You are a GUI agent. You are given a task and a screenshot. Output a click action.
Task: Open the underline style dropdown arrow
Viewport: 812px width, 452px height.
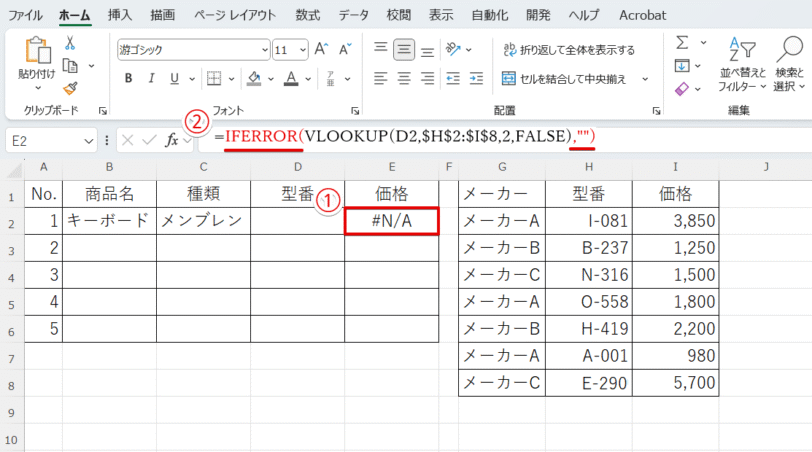(192, 79)
